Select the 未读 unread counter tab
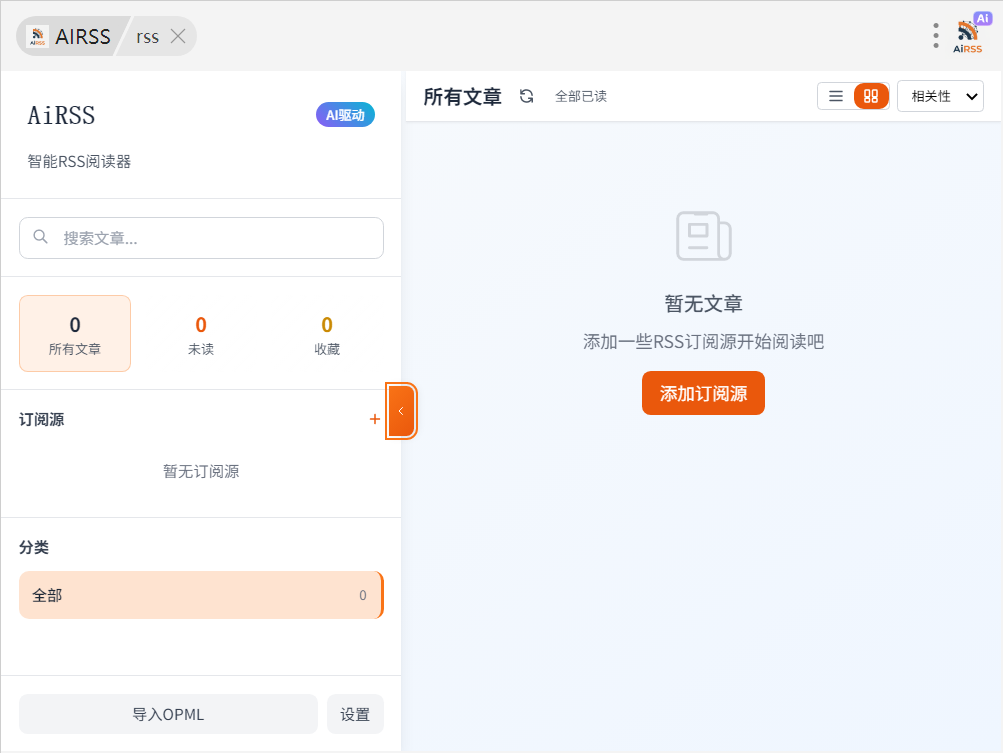This screenshot has width=1003, height=753. pos(201,334)
